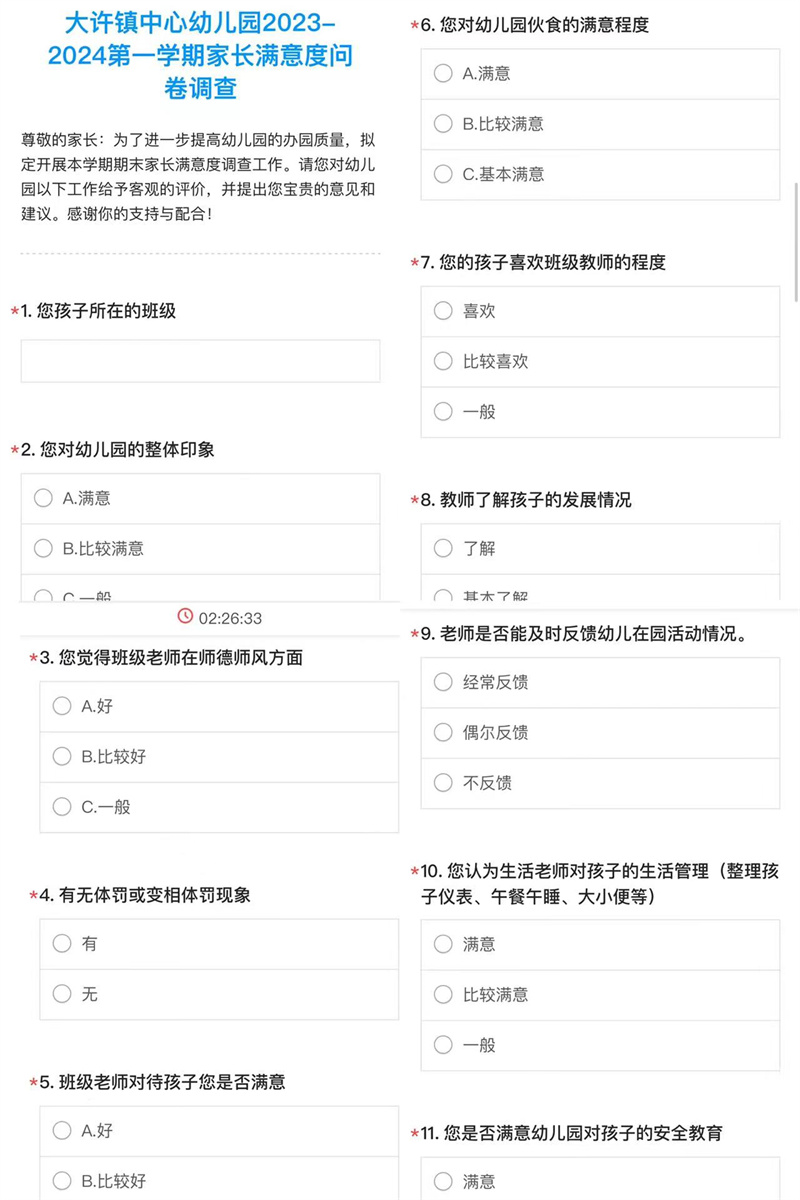The image size is (800, 1200).
Task: Choose C.一般 for question 3 on teacher ethics
Action: click(x=62, y=807)
